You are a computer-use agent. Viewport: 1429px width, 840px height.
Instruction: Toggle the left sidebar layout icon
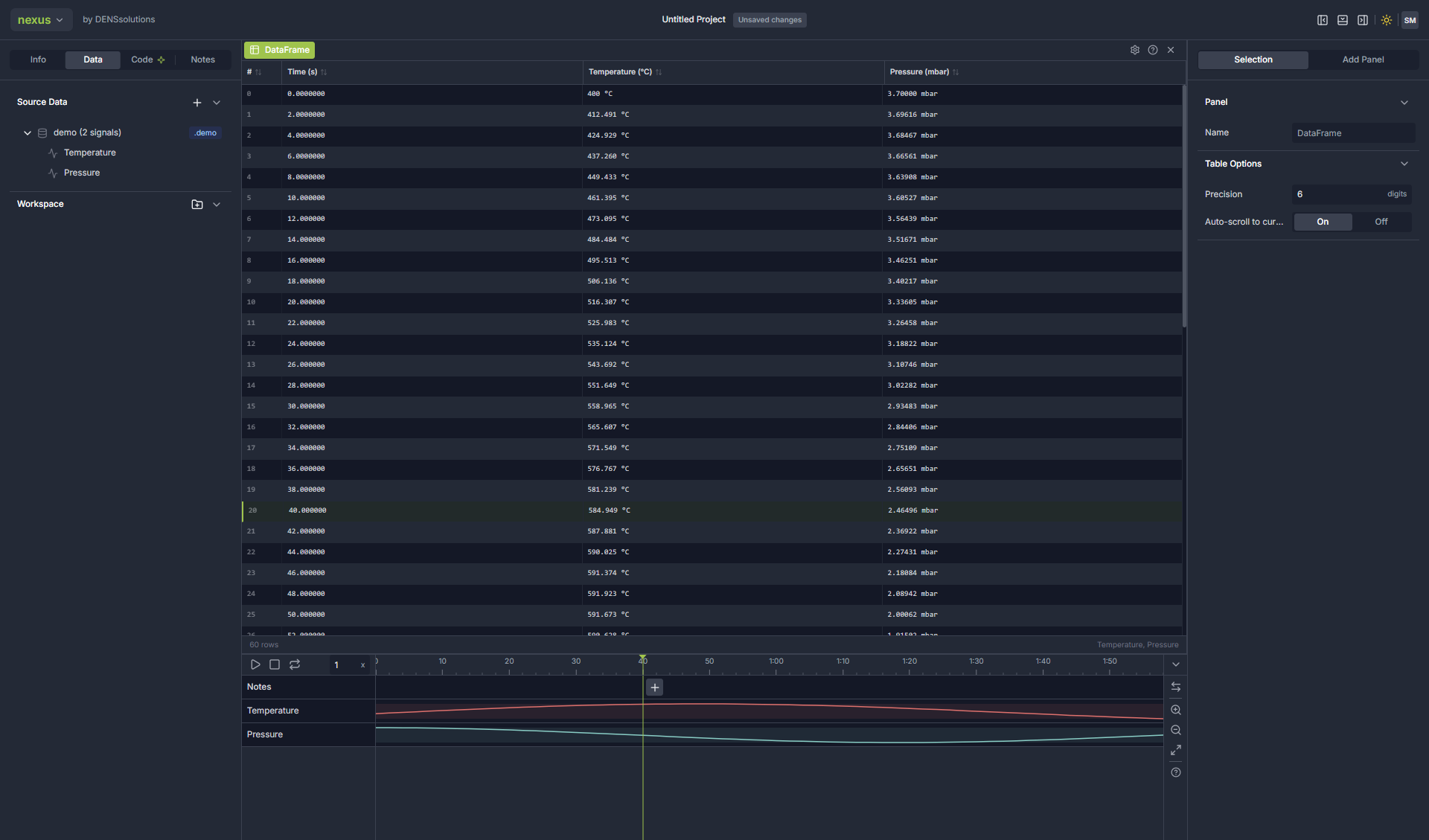click(1322, 20)
